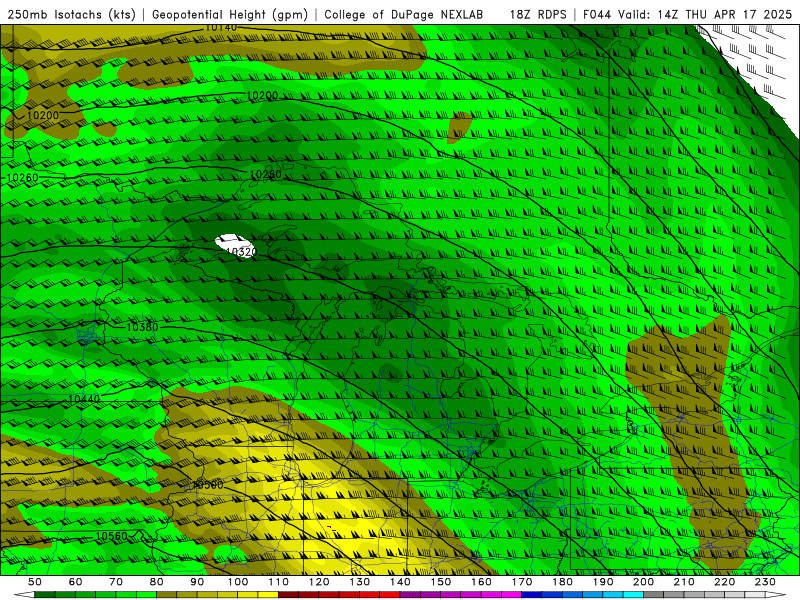The image size is (800, 600).
Task: Click the 10320 contour label on the white patch
Action: tap(239, 252)
